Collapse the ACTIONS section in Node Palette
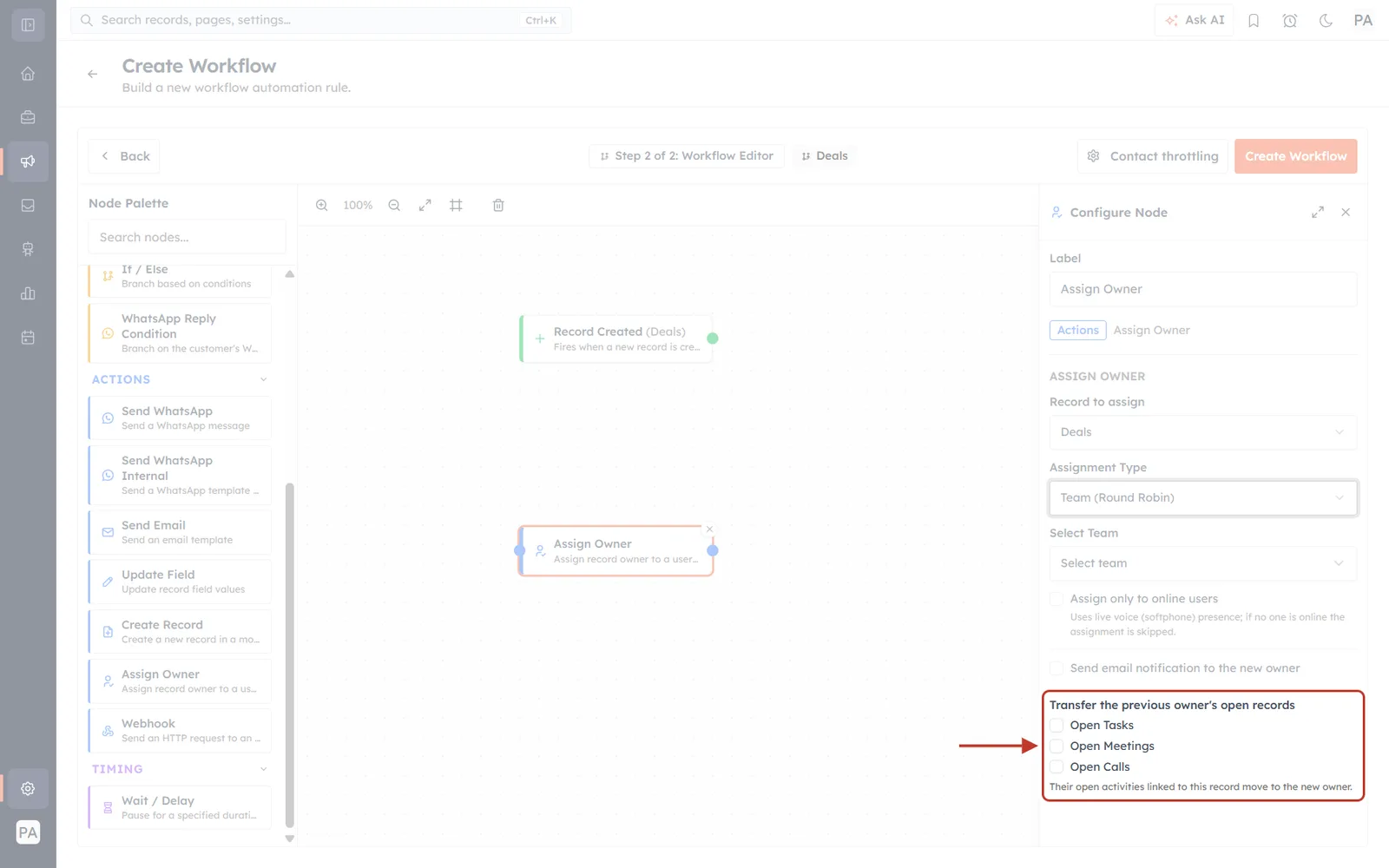1389x868 pixels. (x=264, y=379)
